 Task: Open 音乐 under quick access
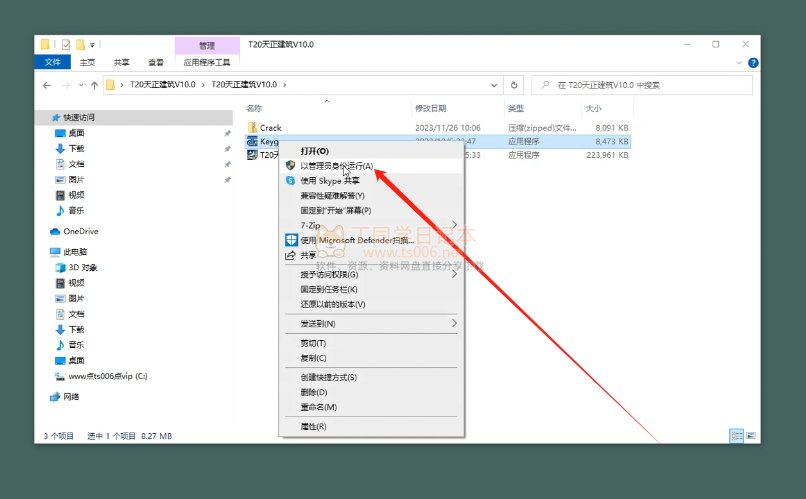tap(76, 210)
